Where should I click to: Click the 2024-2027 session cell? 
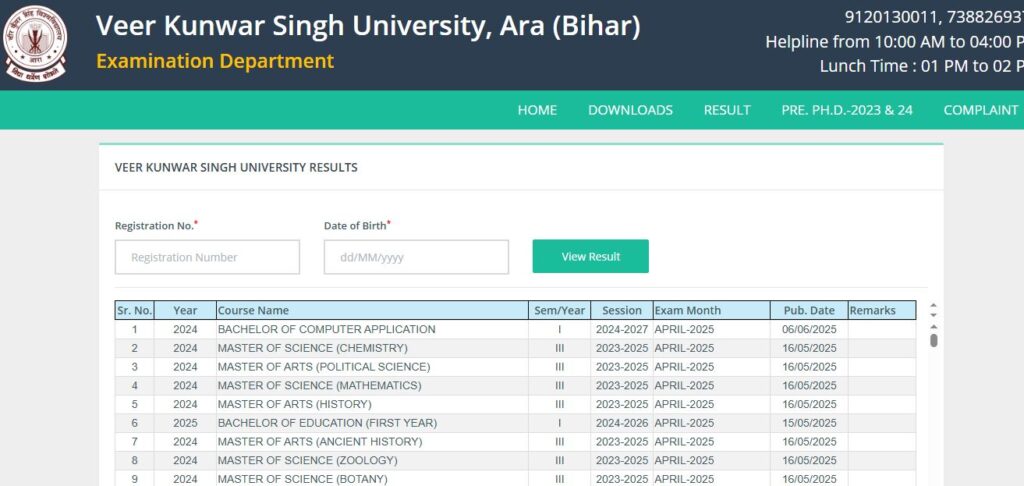tap(622, 329)
